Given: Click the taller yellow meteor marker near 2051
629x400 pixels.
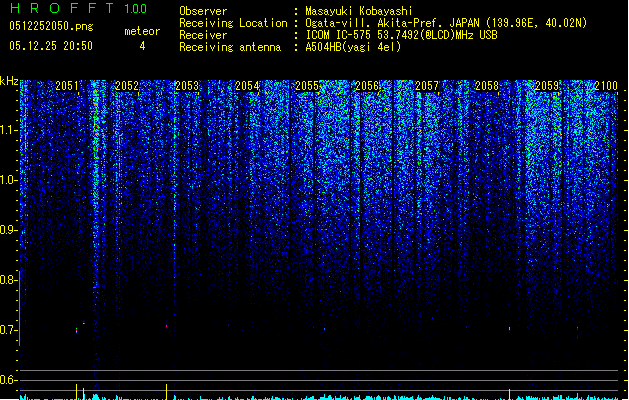Looking at the screenshot, I should pyautogui.click(x=76, y=392).
